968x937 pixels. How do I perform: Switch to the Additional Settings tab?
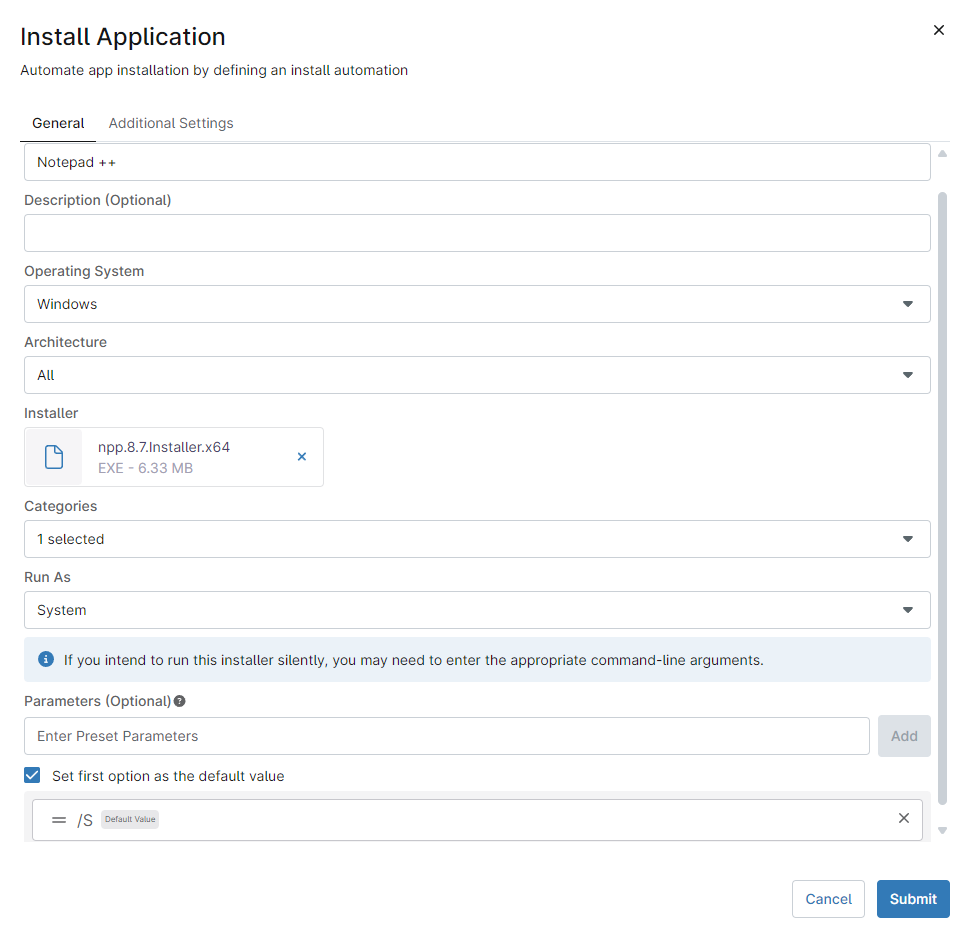coord(171,123)
